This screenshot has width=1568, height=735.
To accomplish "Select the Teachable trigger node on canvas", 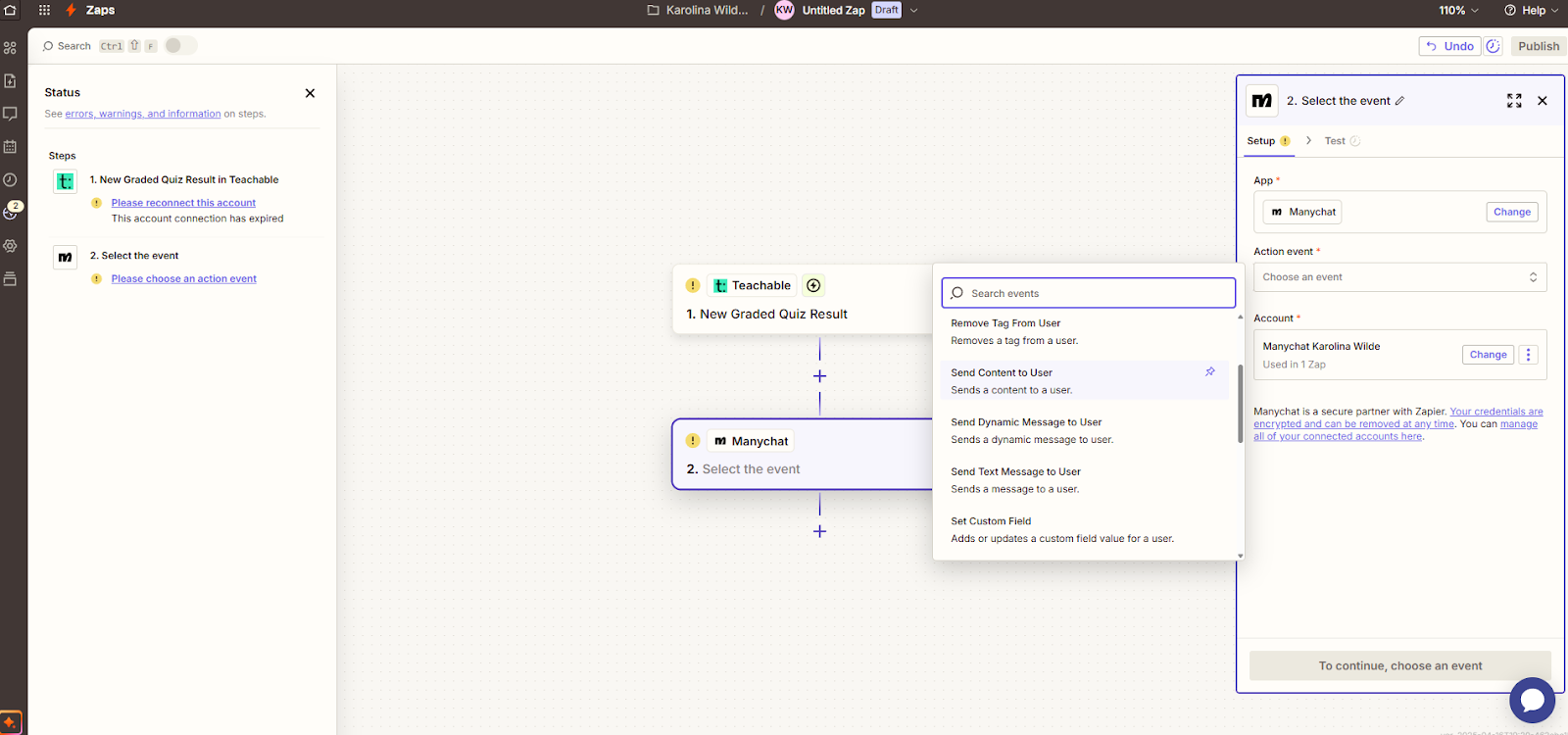I will [803, 299].
